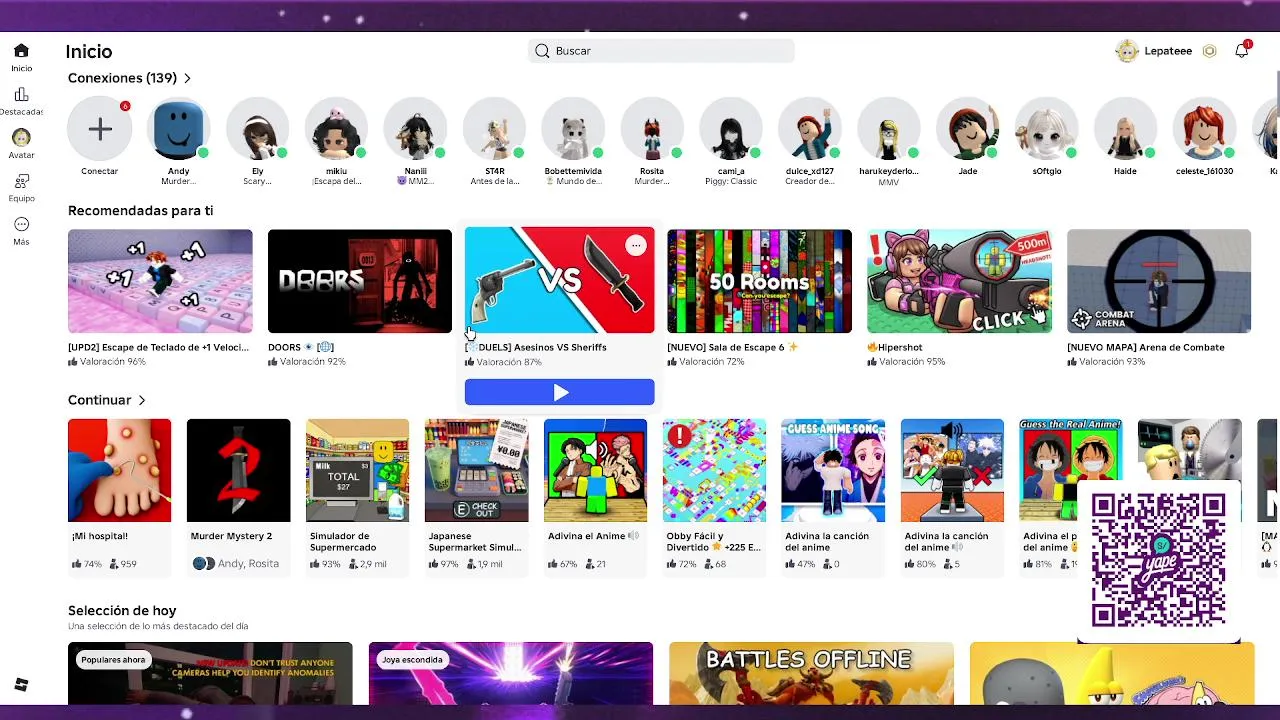
Task: Expand the Continuar section
Action: point(107,400)
